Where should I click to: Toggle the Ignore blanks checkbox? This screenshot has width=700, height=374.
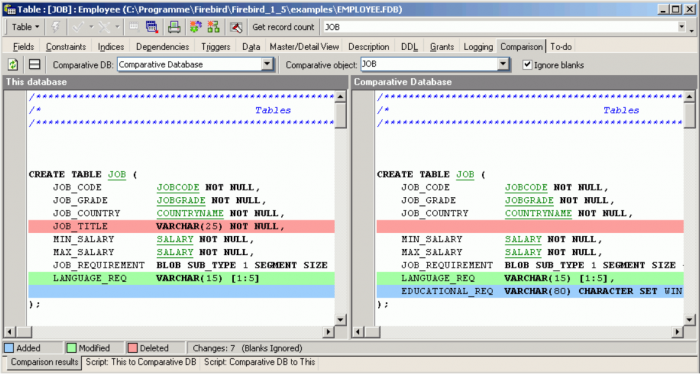527,65
